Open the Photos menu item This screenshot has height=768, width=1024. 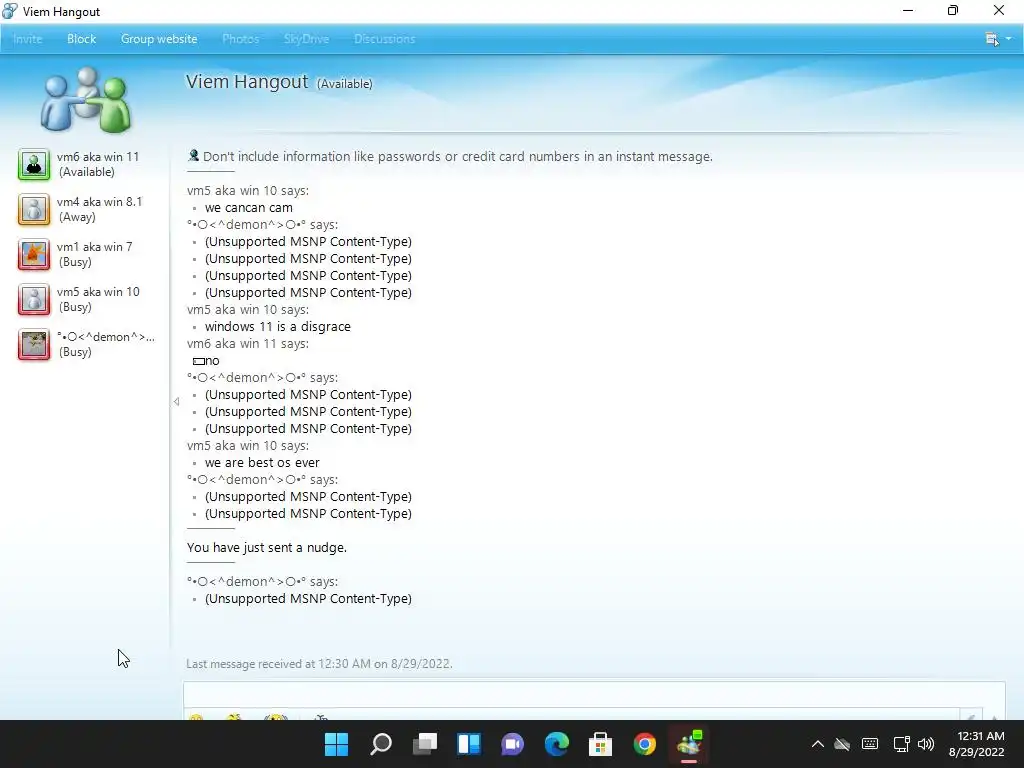click(240, 39)
